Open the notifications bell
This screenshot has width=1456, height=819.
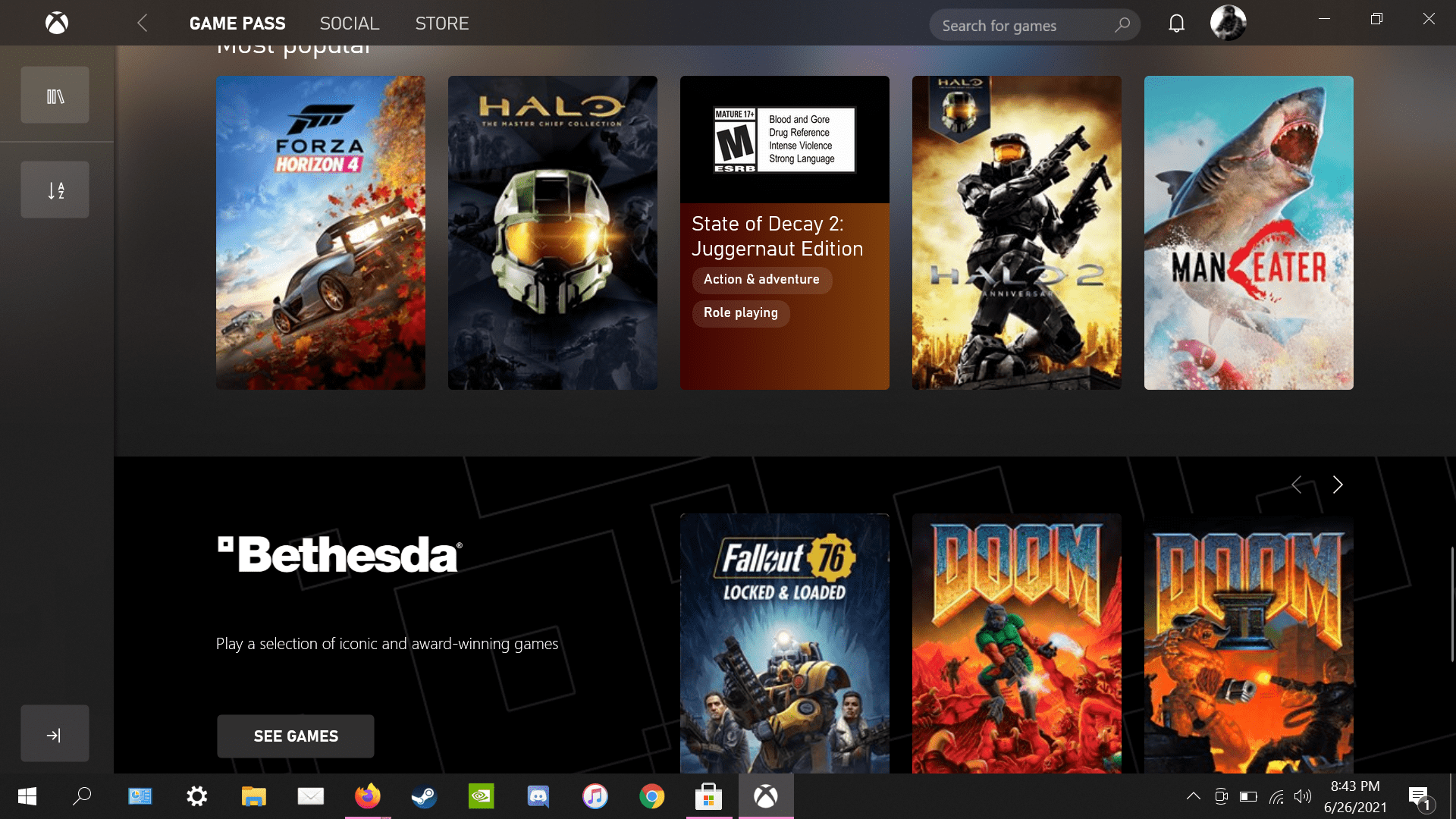pyautogui.click(x=1176, y=24)
